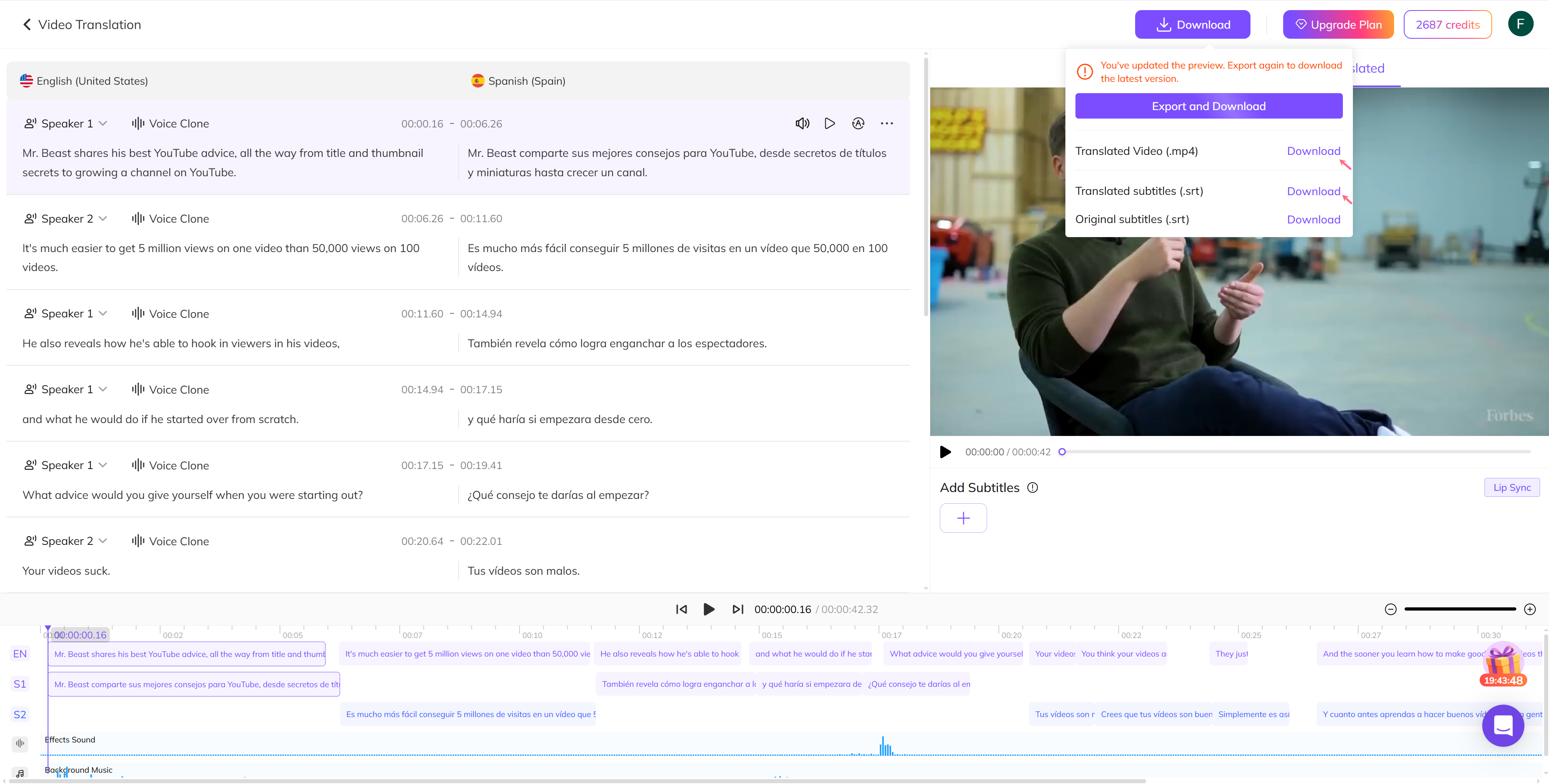Select the EN track label
This screenshot has width=1549, height=784.
pos(20,654)
